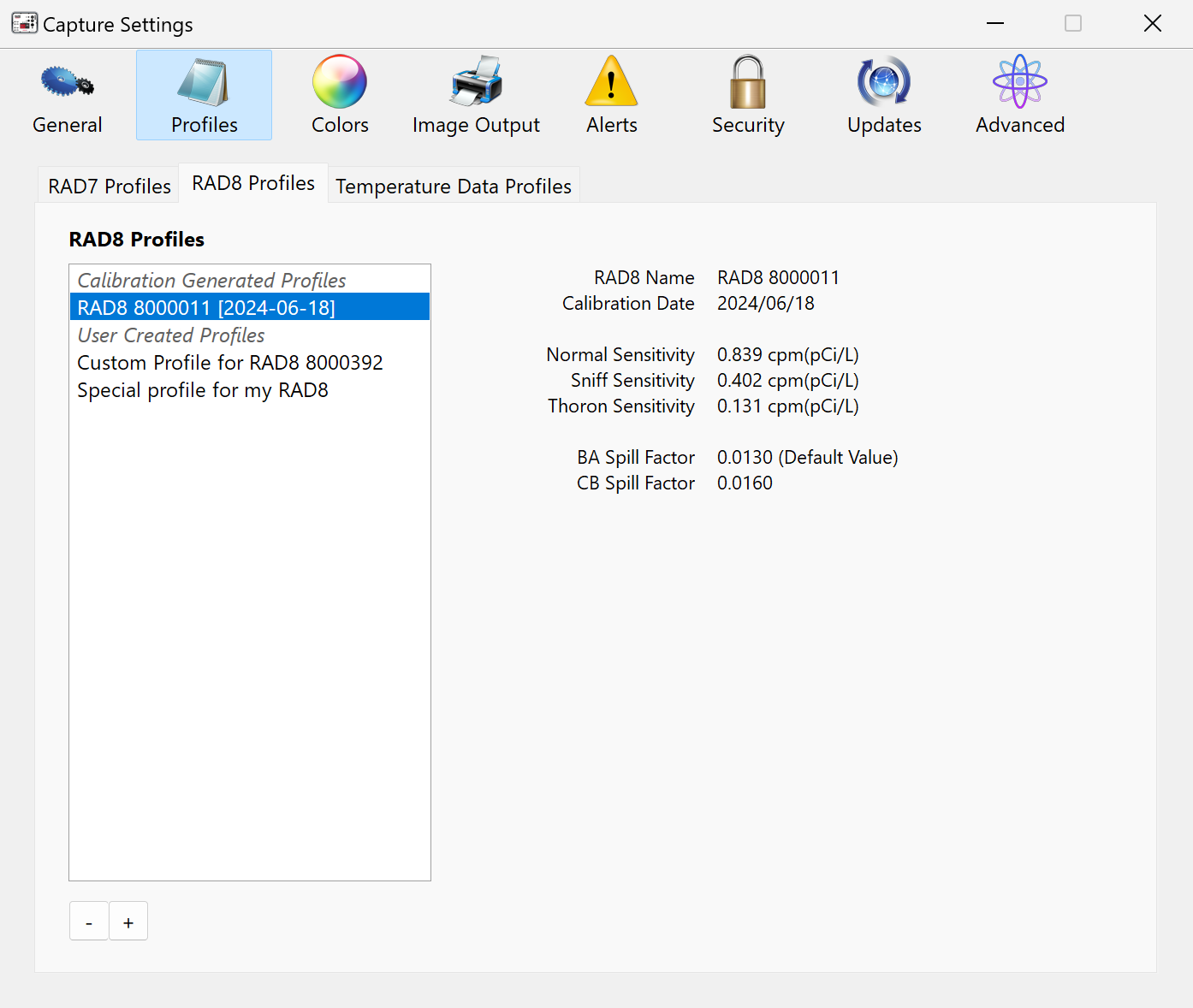Click the minus button to remove profile
1193x1008 pixels.
coord(89,922)
